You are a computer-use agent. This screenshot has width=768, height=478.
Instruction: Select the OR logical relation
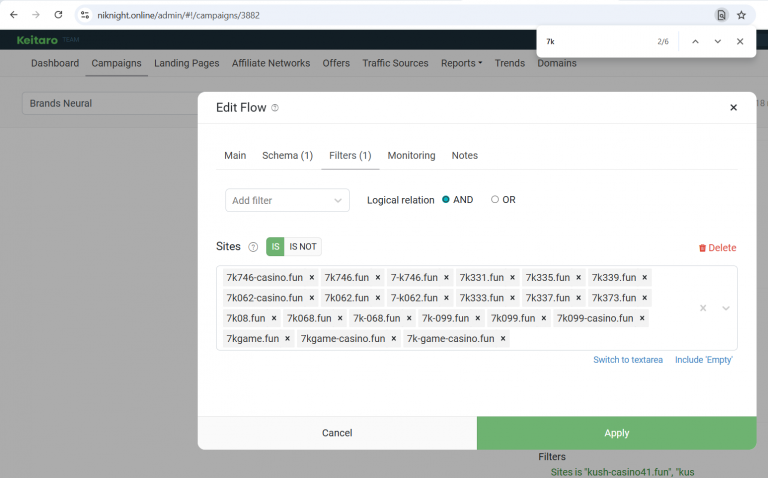coord(495,199)
